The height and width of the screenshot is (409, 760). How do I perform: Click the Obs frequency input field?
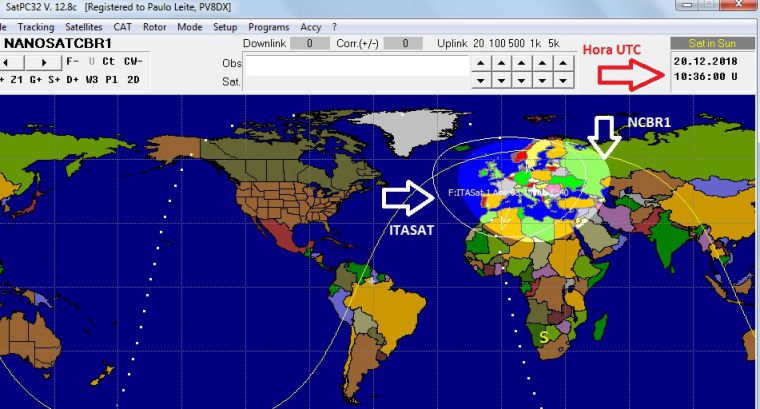(357, 62)
